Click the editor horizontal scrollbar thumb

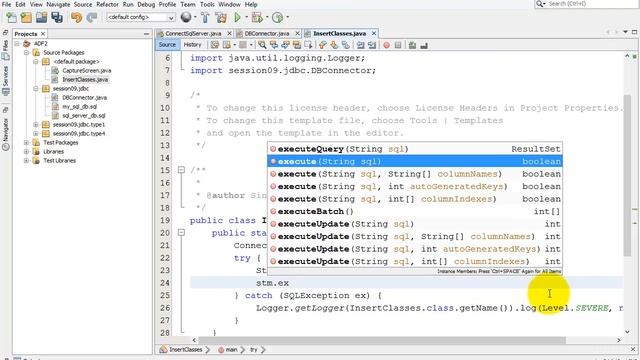[382, 340]
